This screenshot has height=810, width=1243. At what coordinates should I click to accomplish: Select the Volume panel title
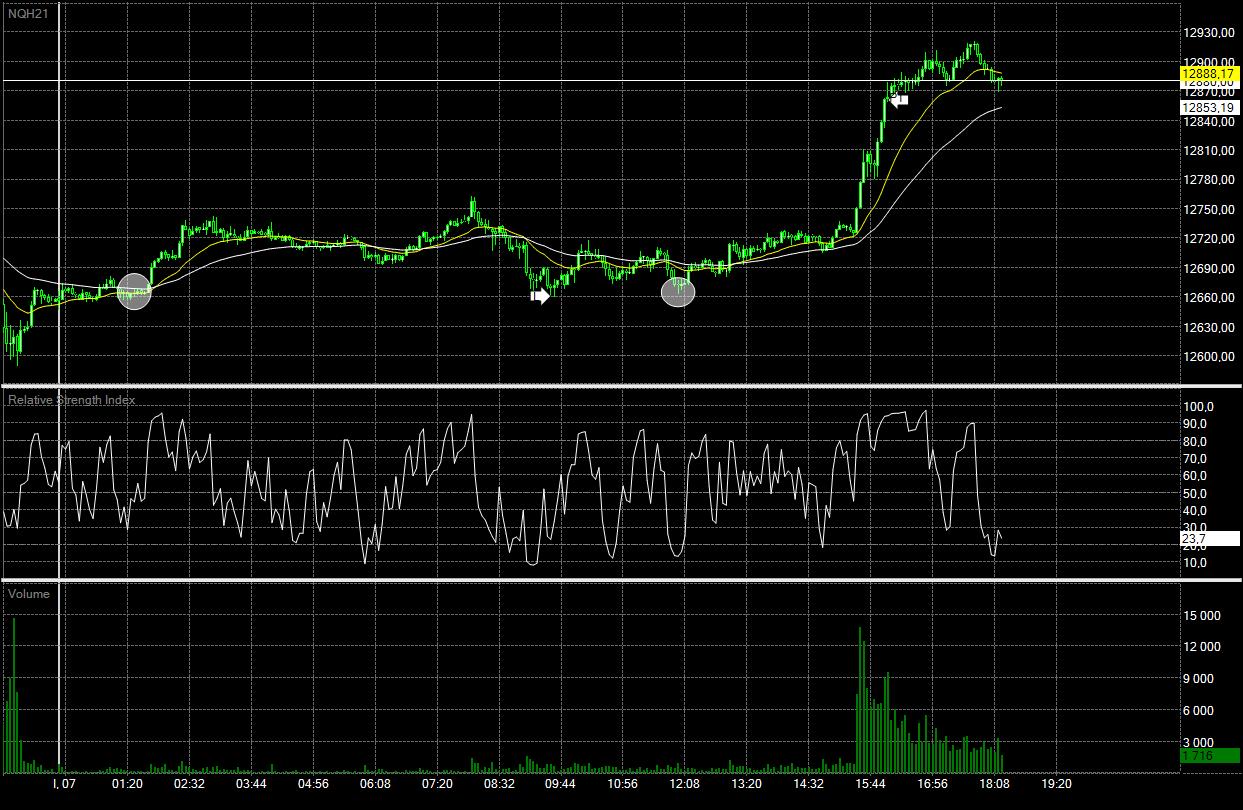tap(29, 594)
